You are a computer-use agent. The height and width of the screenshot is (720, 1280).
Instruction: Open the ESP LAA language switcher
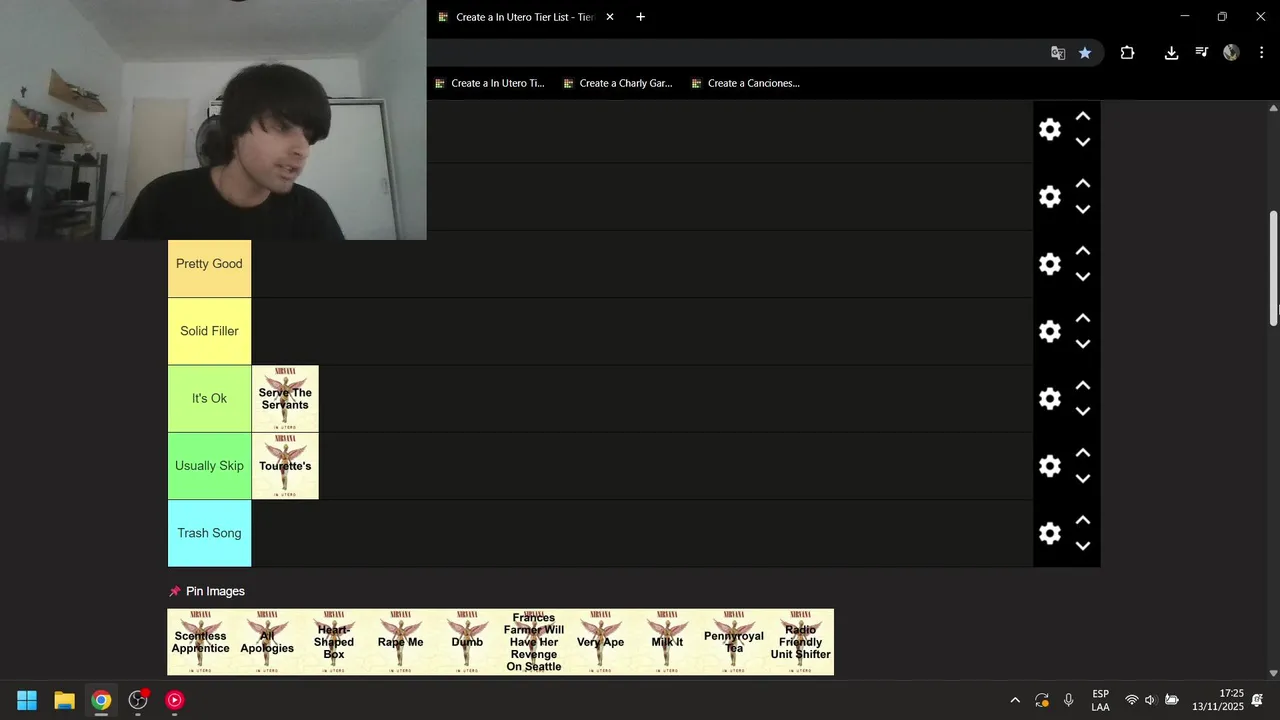pyautogui.click(x=1100, y=700)
